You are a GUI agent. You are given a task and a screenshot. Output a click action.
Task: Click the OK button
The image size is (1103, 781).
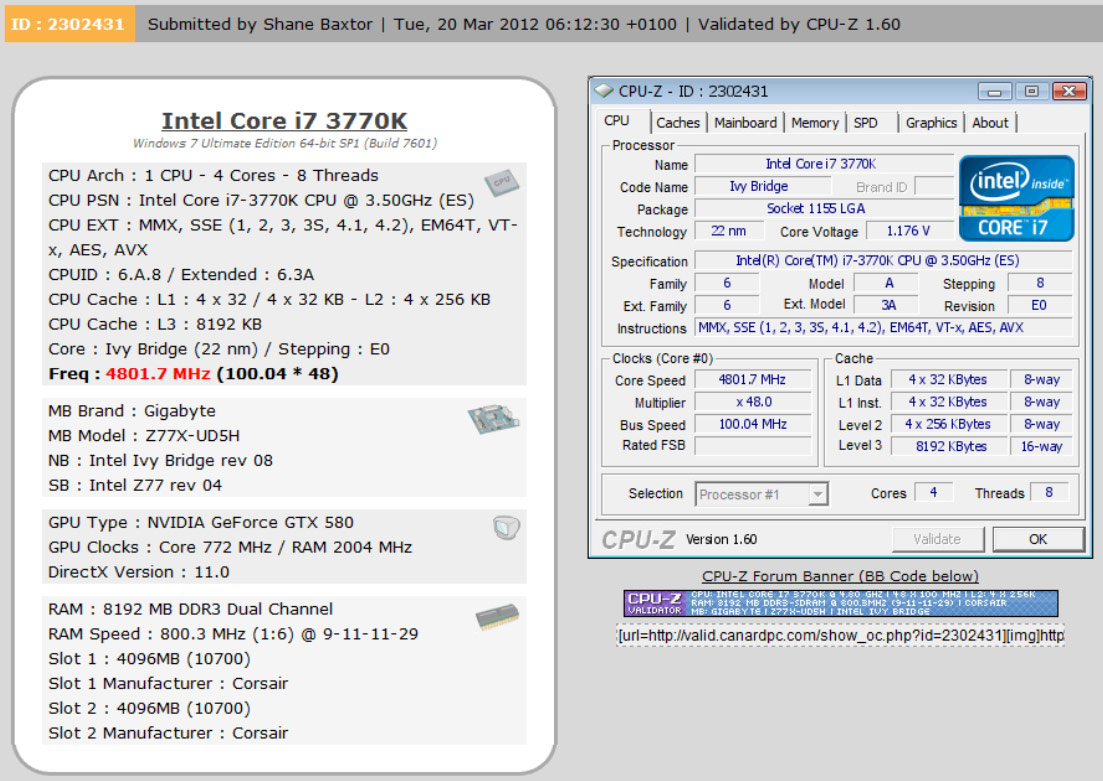tap(1038, 539)
